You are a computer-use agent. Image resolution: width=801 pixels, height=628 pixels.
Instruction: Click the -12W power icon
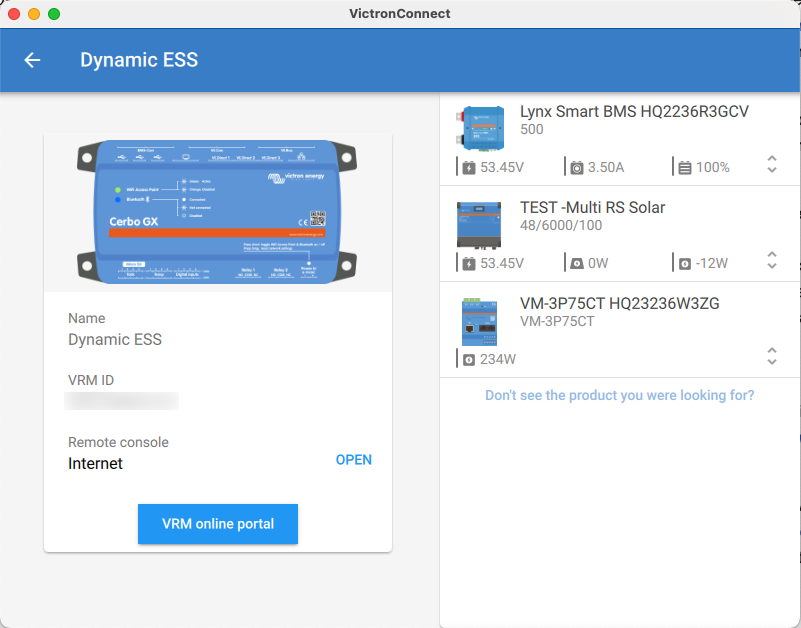pyautogui.click(x=684, y=264)
